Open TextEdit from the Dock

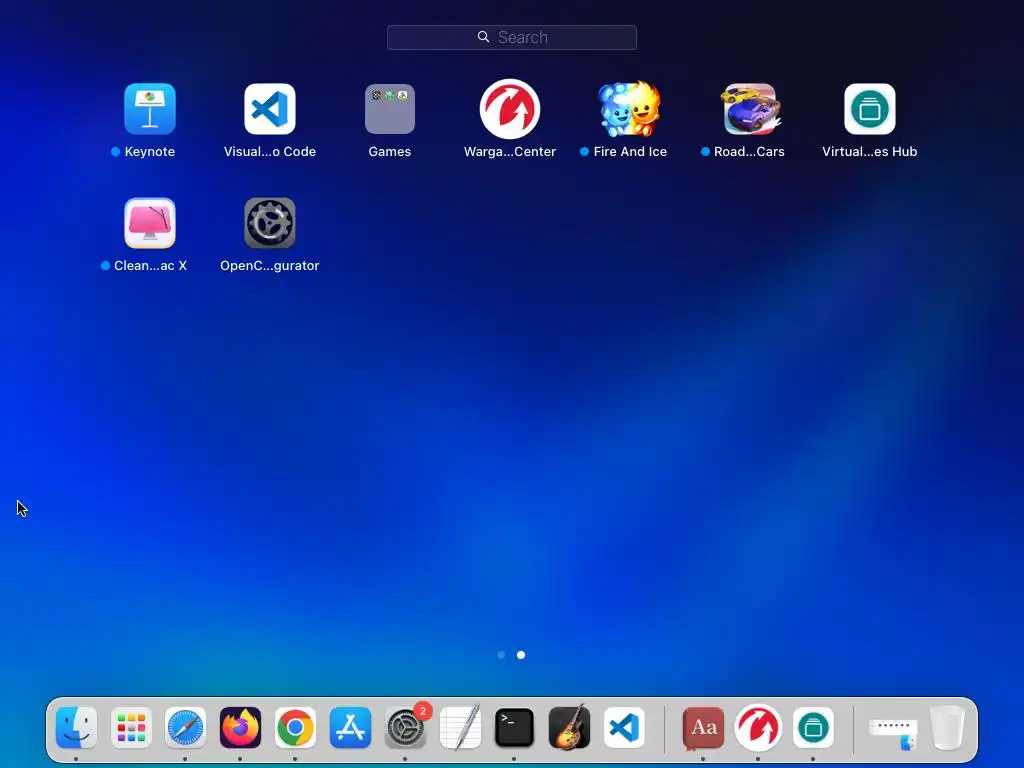460,727
